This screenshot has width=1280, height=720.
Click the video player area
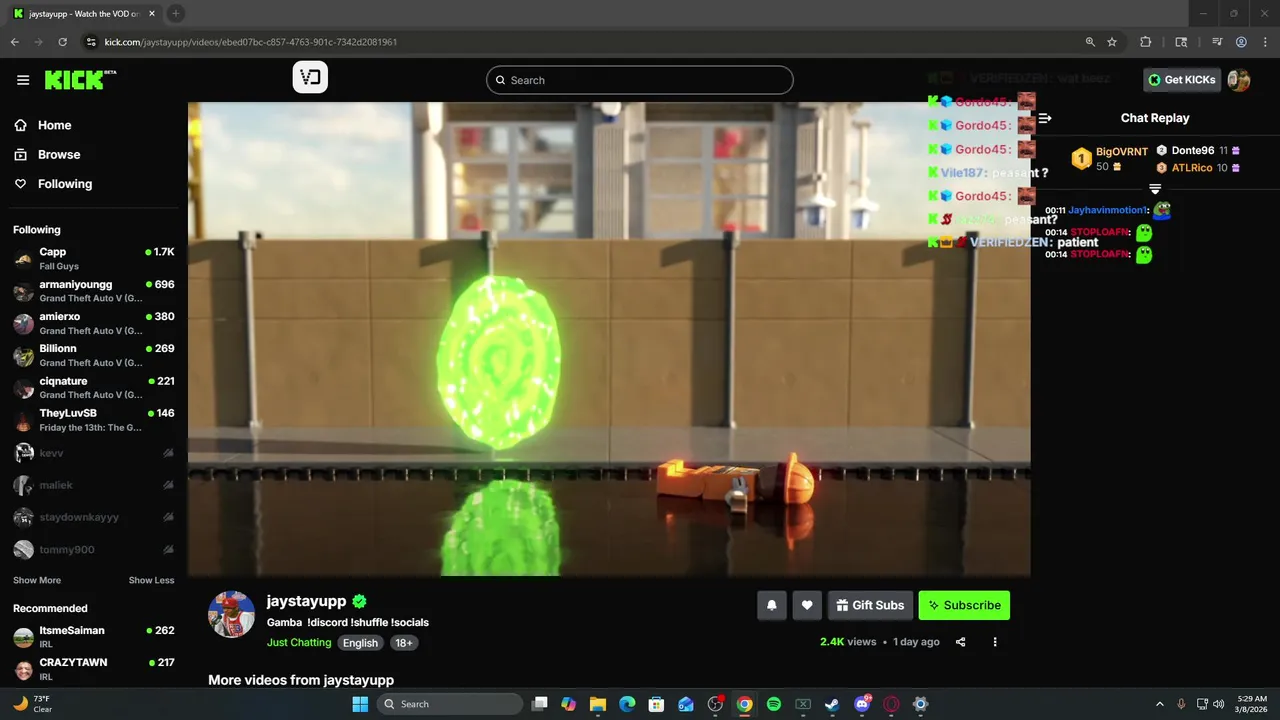click(609, 338)
